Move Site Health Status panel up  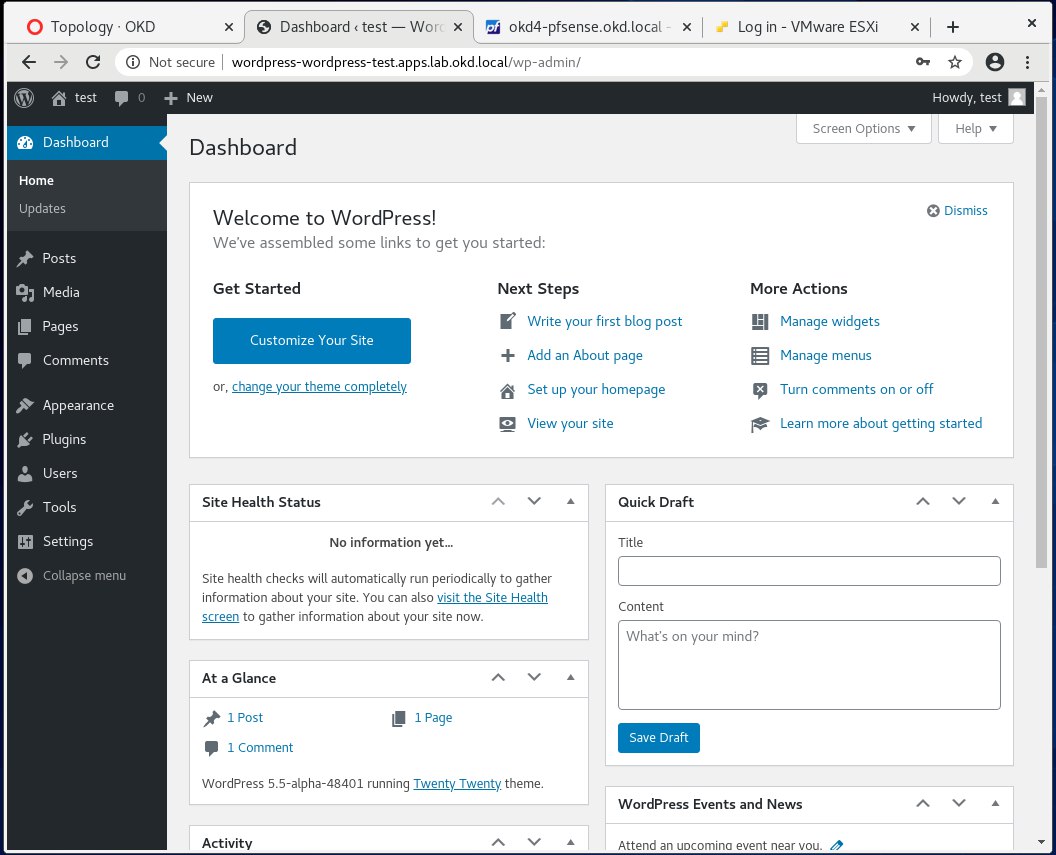[498, 502]
